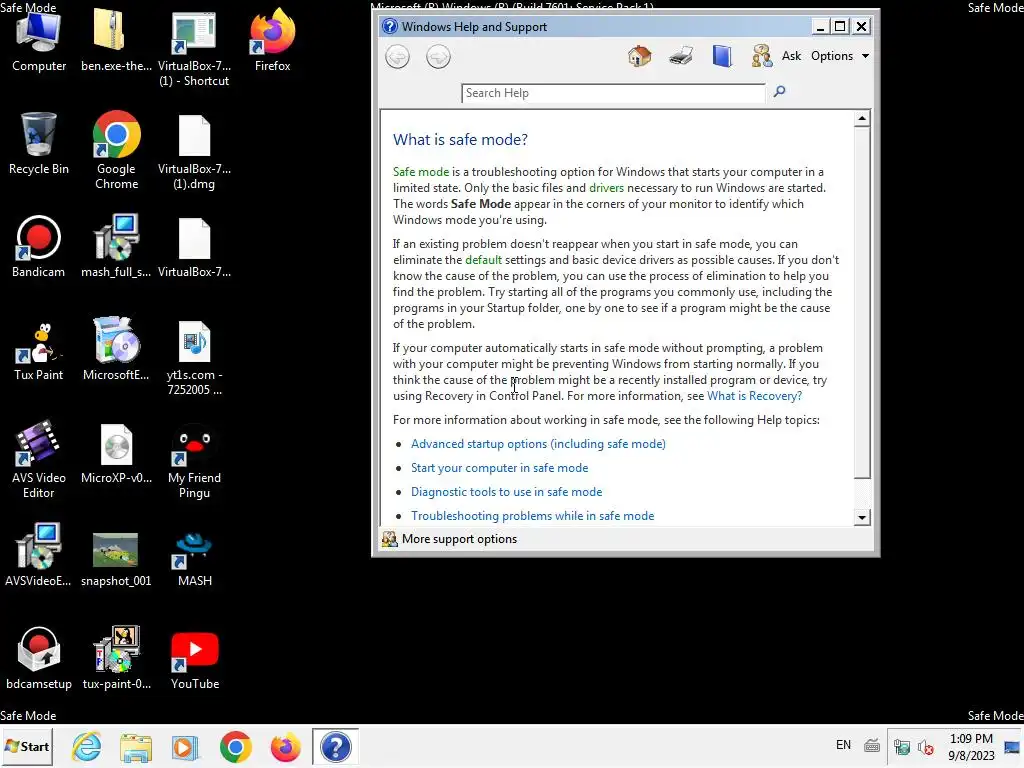Viewport: 1024px width, 768px height.
Task: Launch Internet Explorer from taskbar
Action: click(86, 746)
